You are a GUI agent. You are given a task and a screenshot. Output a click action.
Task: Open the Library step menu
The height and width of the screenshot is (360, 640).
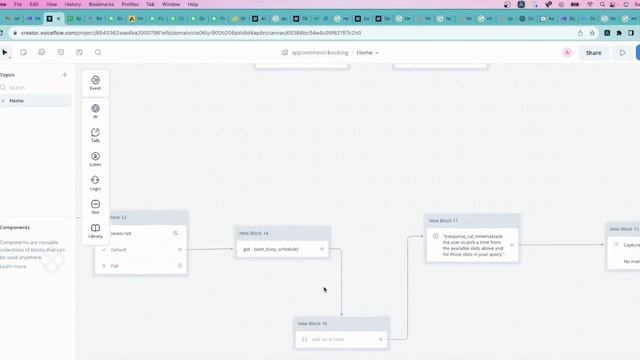[x=95, y=231]
